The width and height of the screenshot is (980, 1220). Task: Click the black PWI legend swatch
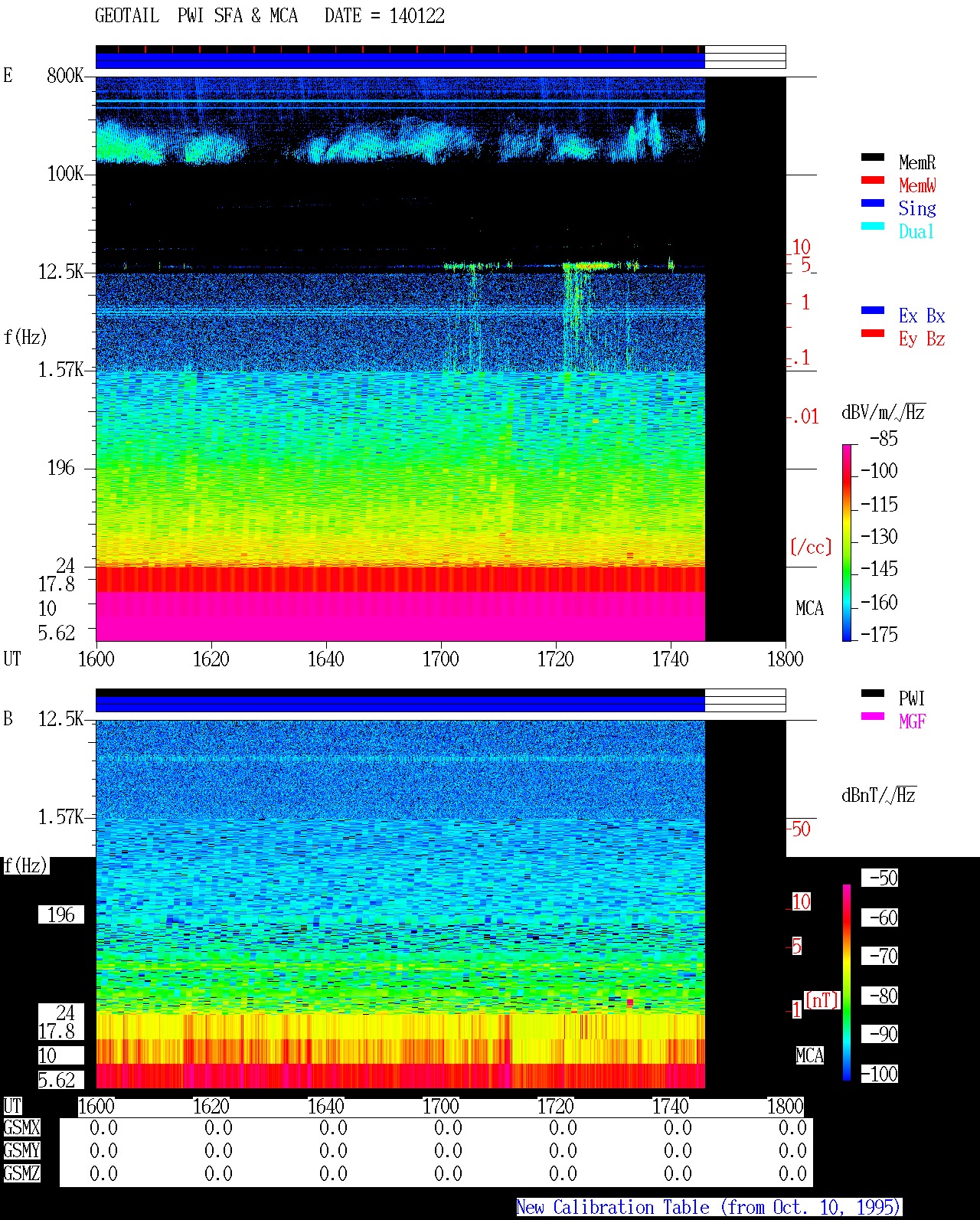pyautogui.click(x=873, y=694)
